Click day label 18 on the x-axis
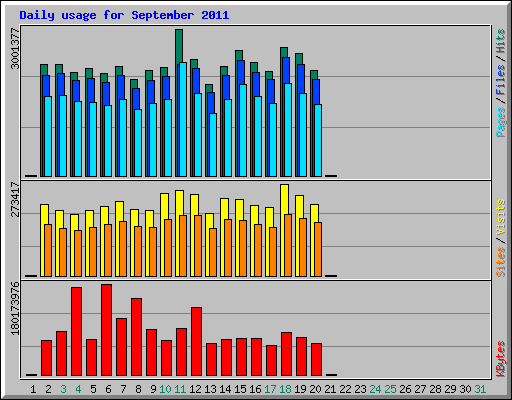 tap(285, 389)
